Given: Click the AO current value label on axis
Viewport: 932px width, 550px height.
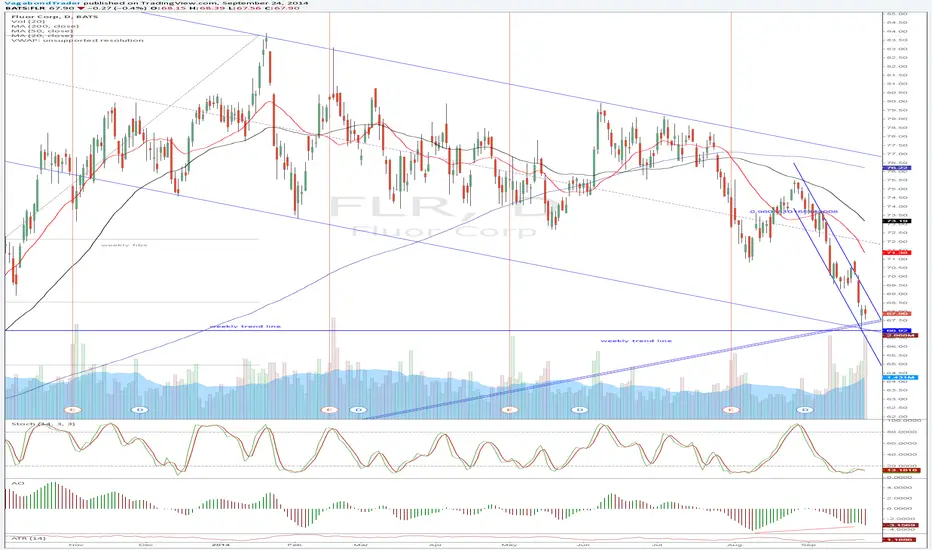Looking at the screenshot, I should pos(900,526).
